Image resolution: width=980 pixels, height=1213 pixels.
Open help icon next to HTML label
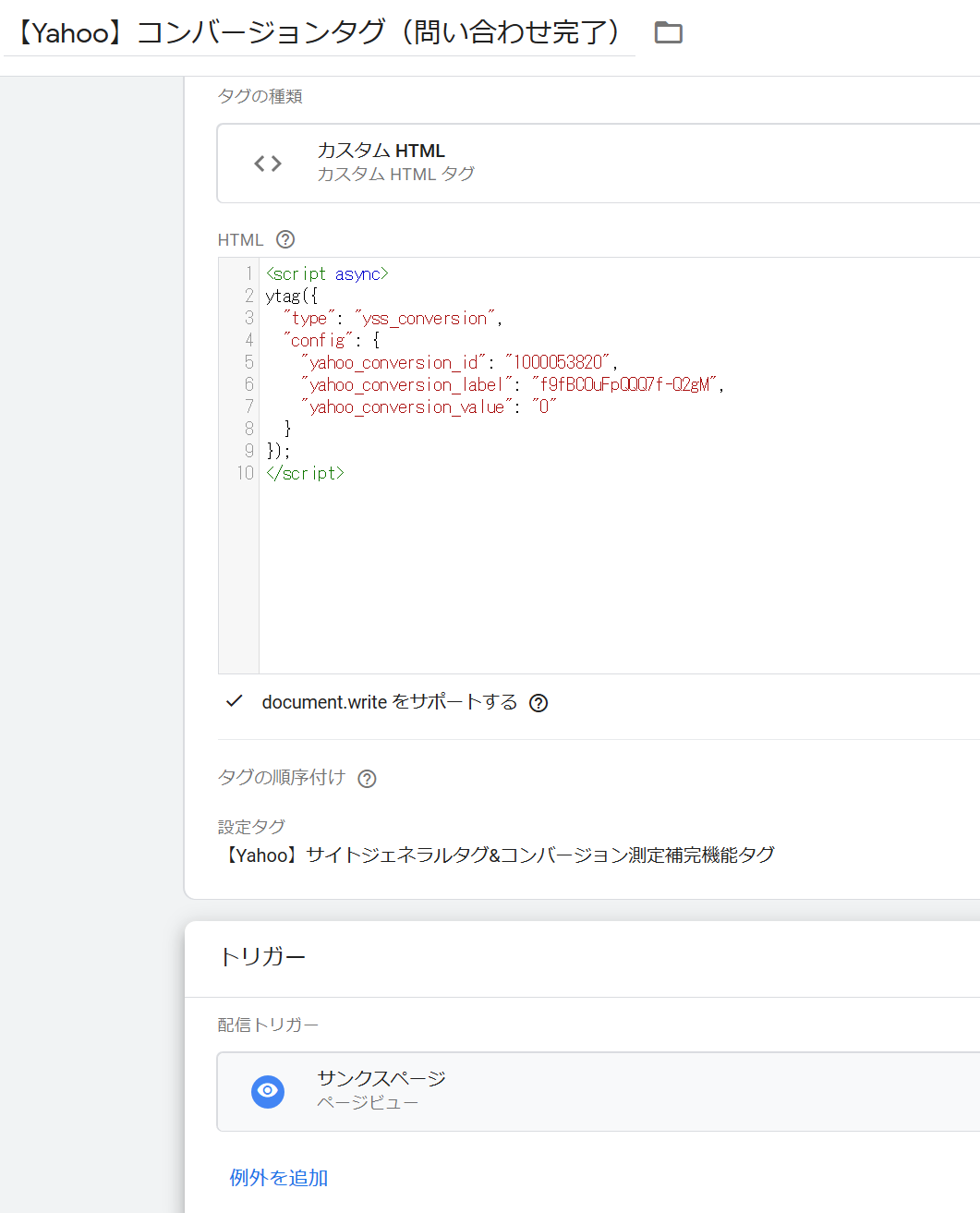point(285,239)
